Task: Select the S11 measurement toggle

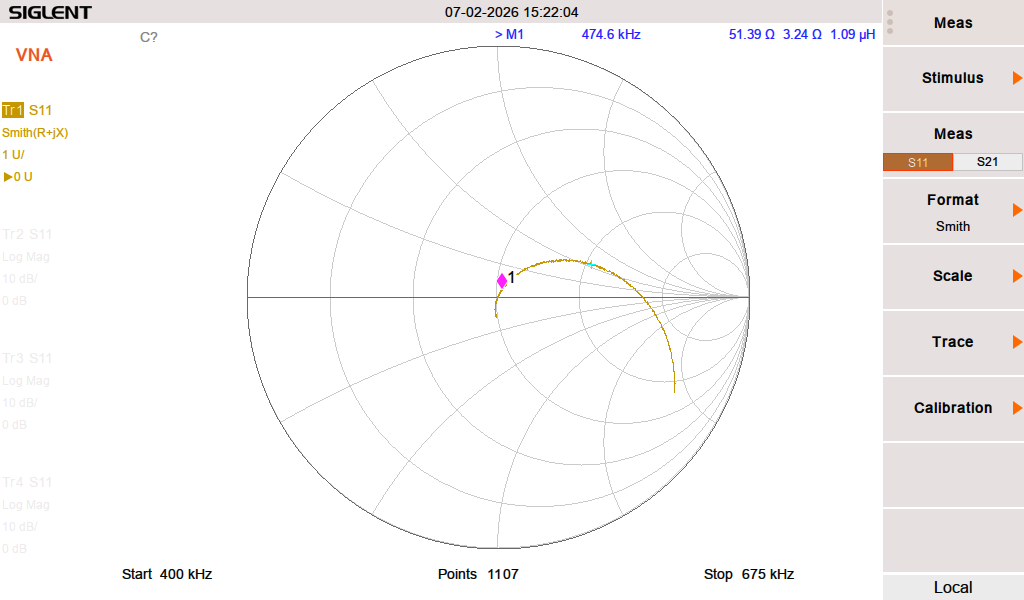Action: (x=917, y=162)
